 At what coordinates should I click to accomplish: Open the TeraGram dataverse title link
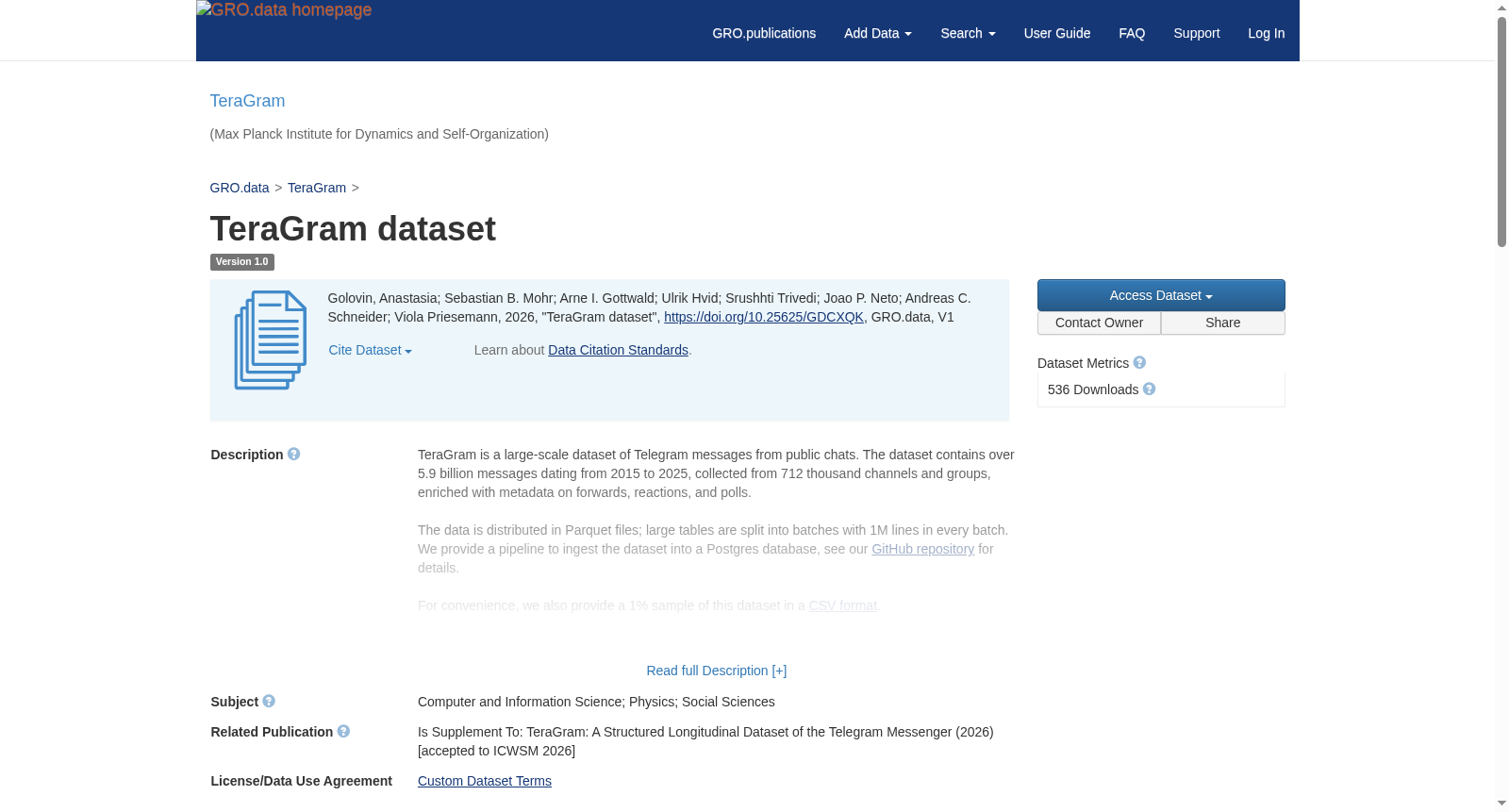[x=247, y=101]
